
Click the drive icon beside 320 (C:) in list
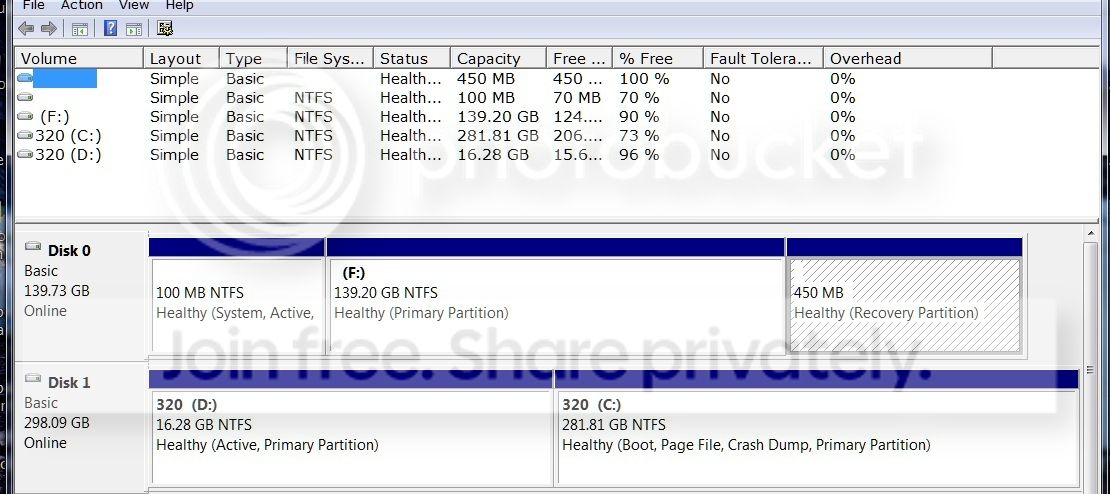(x=25, y=136)
